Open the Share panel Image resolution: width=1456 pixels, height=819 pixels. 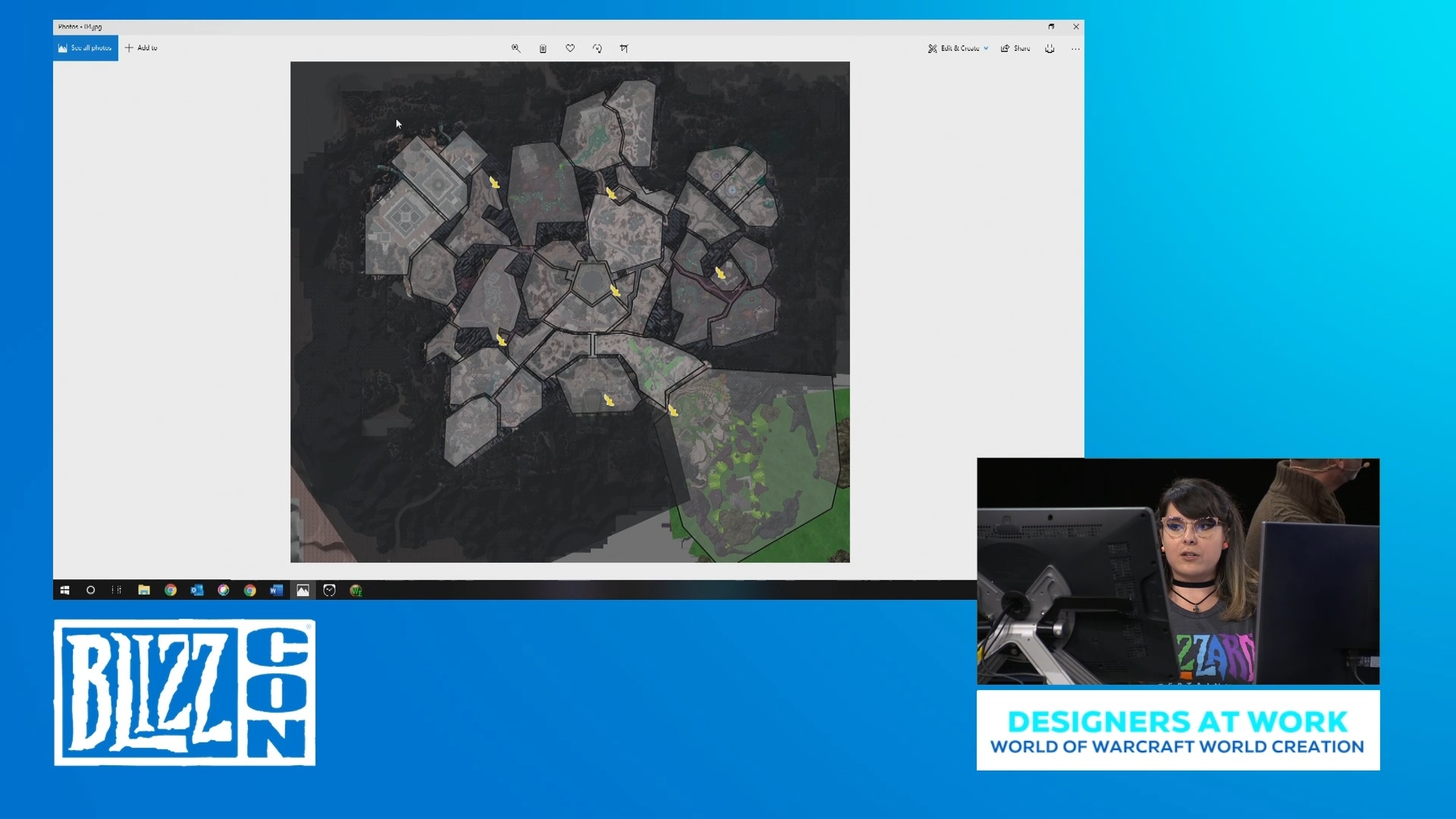click(x=1015, y=48)
